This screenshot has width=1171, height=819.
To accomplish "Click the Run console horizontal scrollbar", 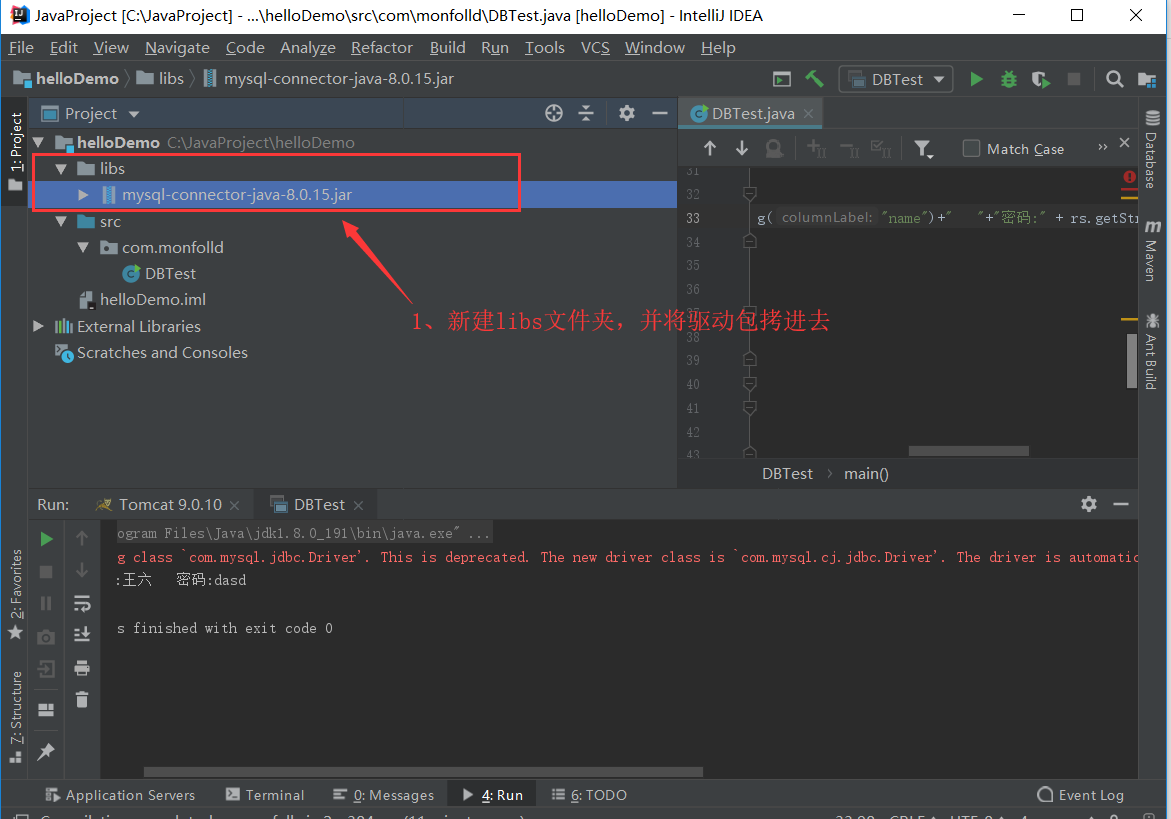I will pyautogui.click(x=423, y=772).
